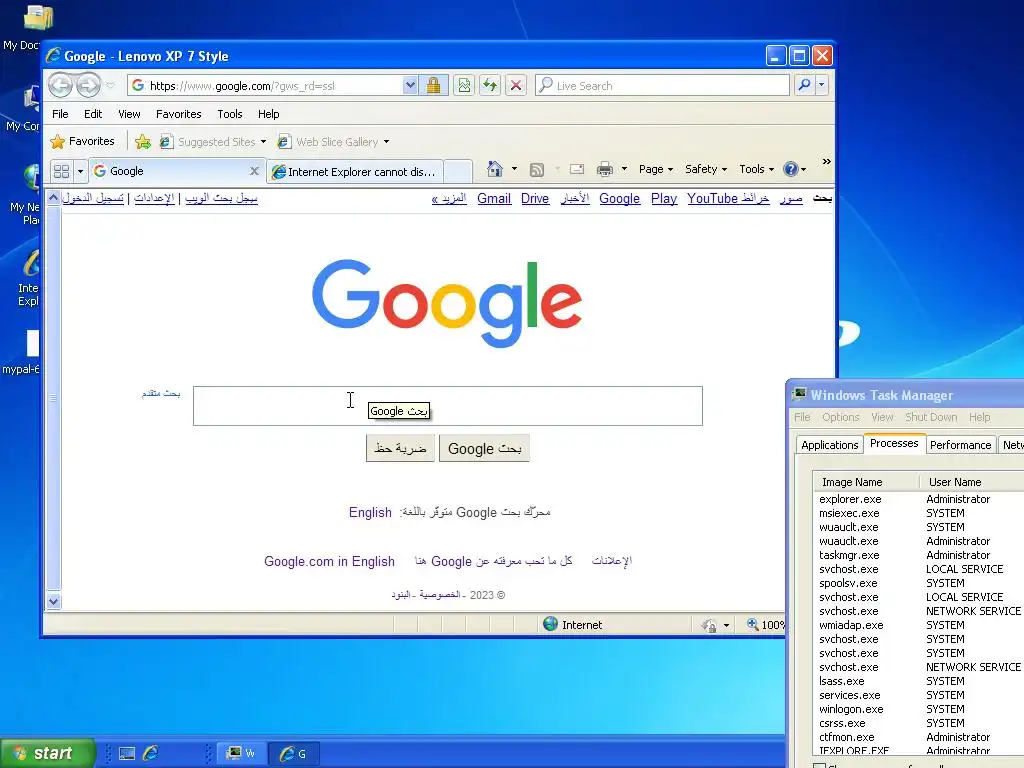Open search provider dropdown arrow
Screen dimensions: 1024x768
coord(822,86)
